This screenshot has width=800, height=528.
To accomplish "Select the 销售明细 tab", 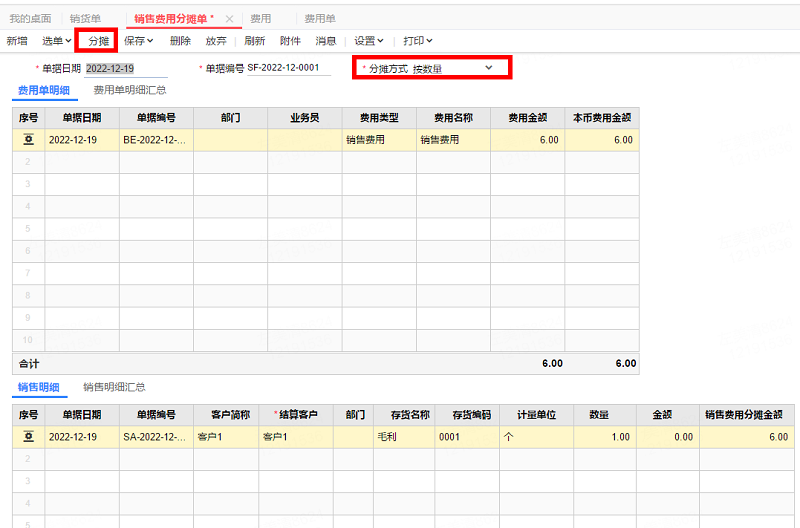I will click(39, 387).
